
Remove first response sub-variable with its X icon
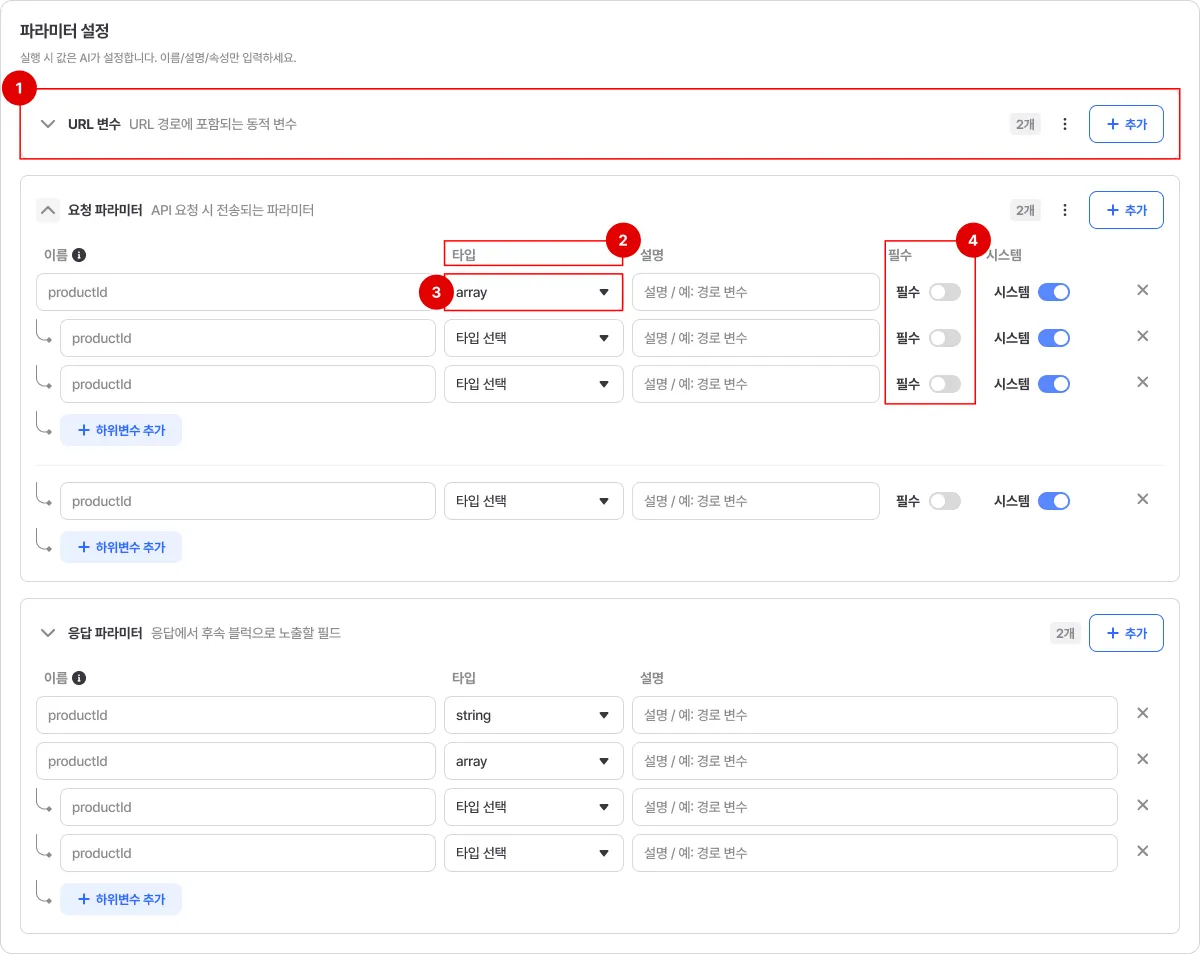coord(1143,805)
